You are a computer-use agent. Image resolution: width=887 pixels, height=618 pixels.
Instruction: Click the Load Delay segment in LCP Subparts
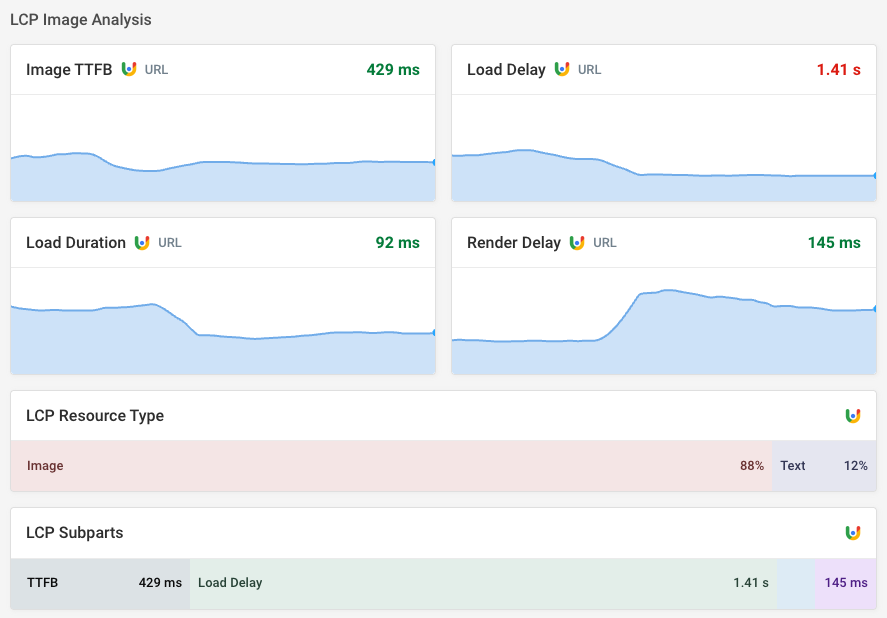click(x=480, y=583)
